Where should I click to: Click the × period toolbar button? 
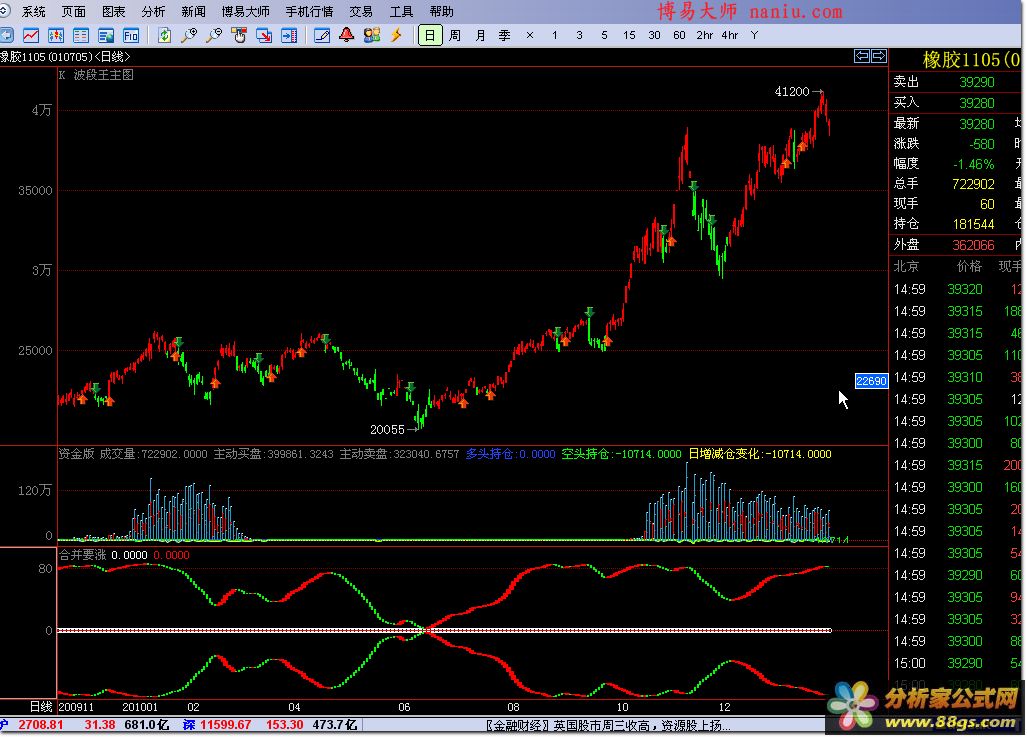pyautogui.click(x=530, y=35)
